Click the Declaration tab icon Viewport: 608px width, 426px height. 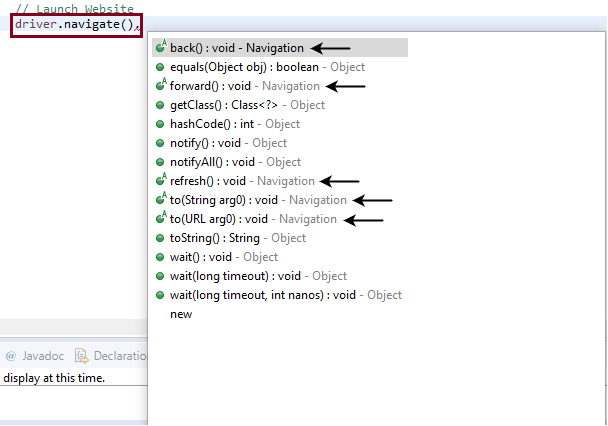81,356
